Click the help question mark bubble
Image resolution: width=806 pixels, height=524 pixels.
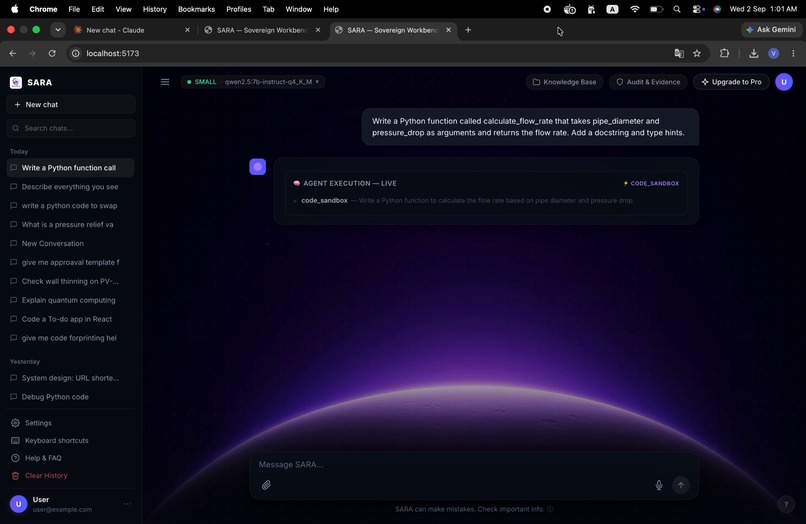click(x=785, y=504)
